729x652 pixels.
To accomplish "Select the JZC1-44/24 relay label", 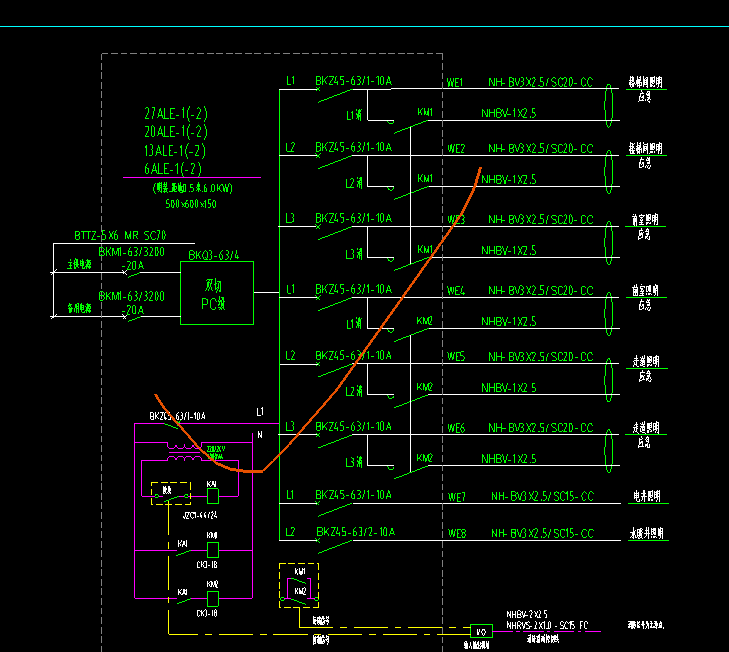I will [200, 515].
